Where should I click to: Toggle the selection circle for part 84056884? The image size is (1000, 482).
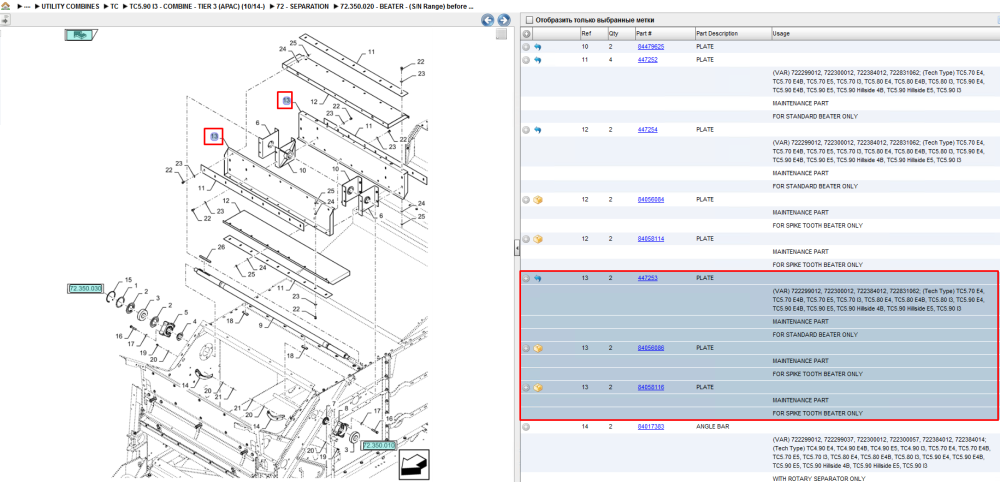click(526, 200)
